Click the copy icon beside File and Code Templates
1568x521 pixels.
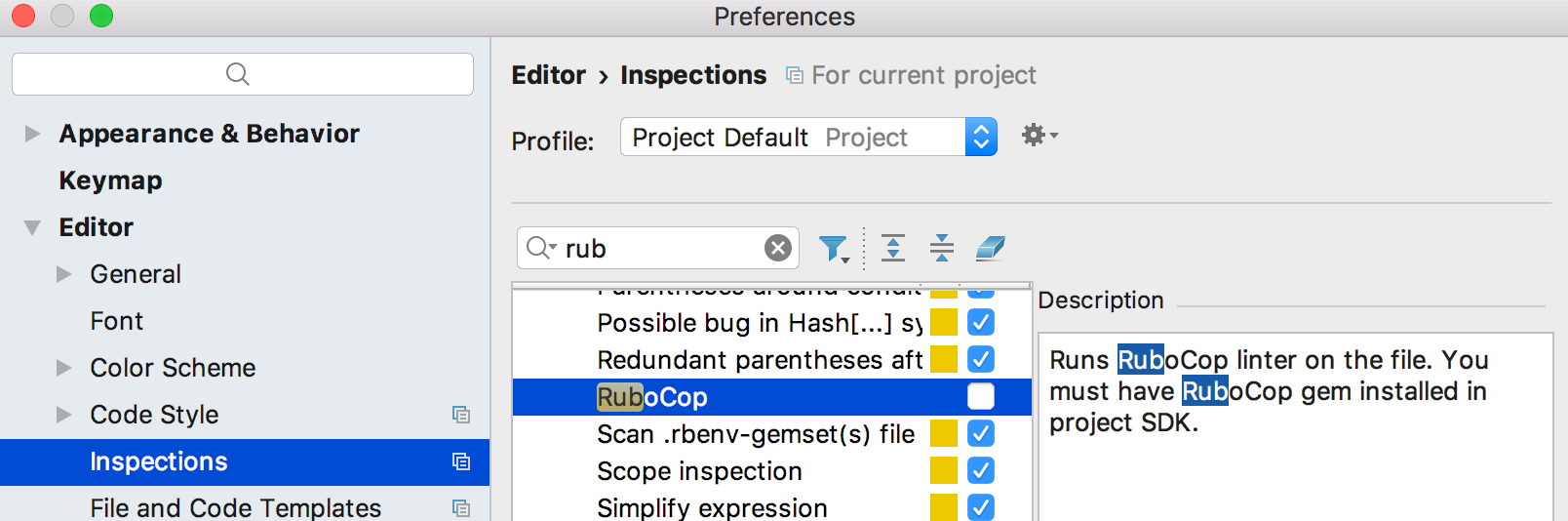click(461, 508)
